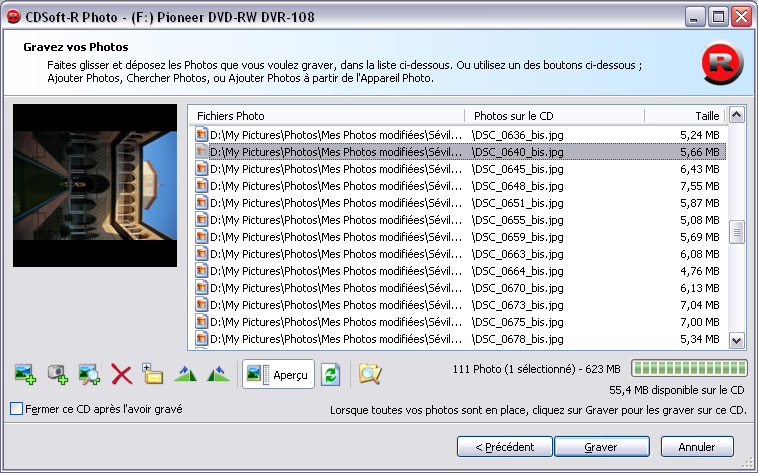The height and width of the screenshot is (473, 758).
Task: Delete selected photo with red X
Action: 121,374
